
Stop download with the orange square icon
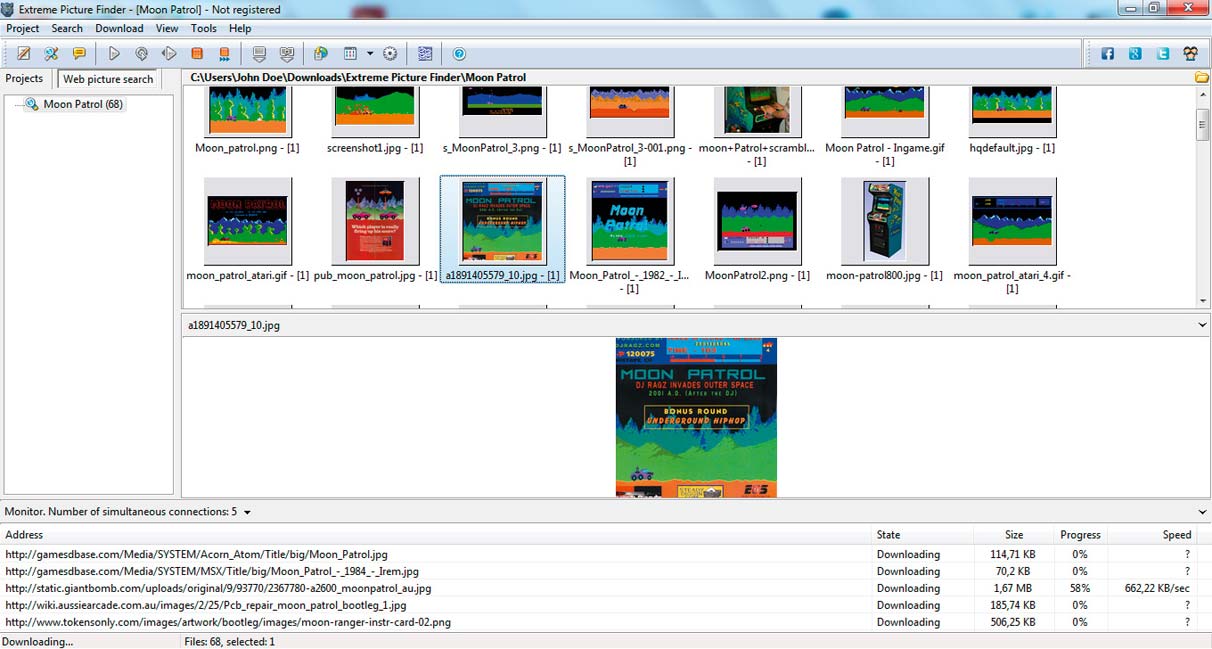(197, 54)
